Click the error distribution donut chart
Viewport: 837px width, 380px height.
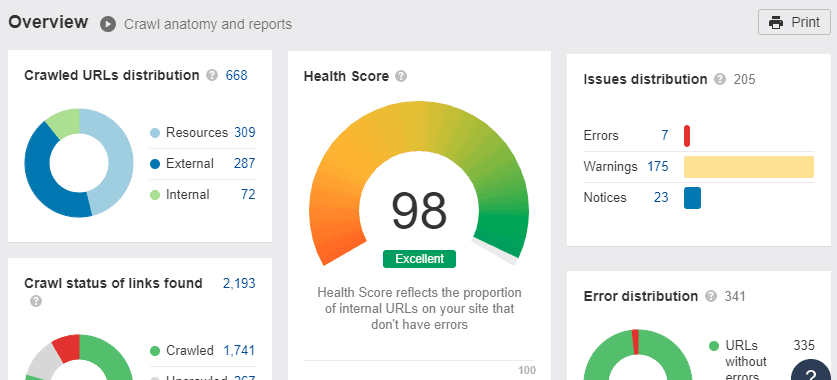coord(638,355)
